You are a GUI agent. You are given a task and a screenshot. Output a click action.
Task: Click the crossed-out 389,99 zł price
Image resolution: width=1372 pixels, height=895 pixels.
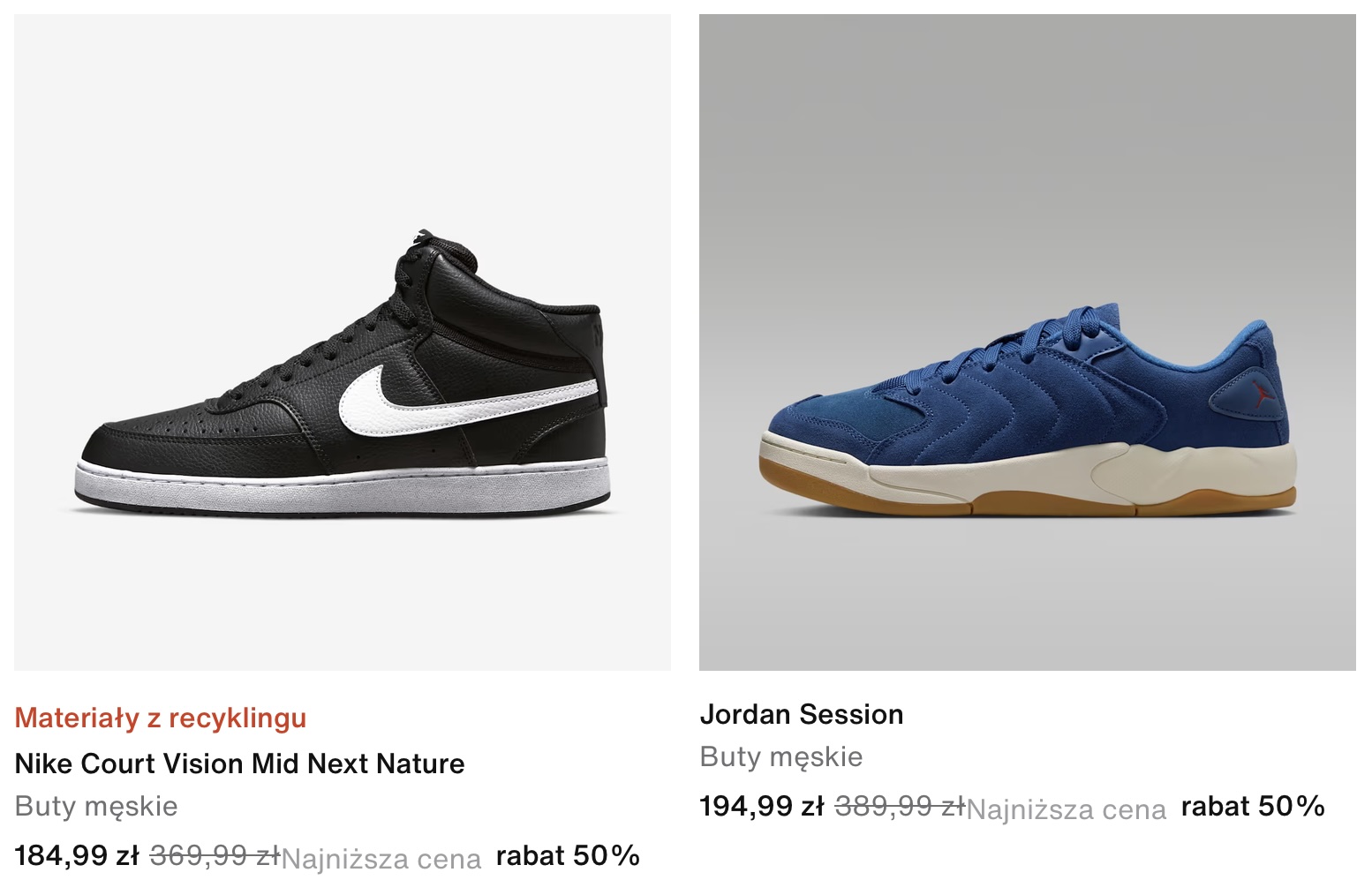[901, 806]
